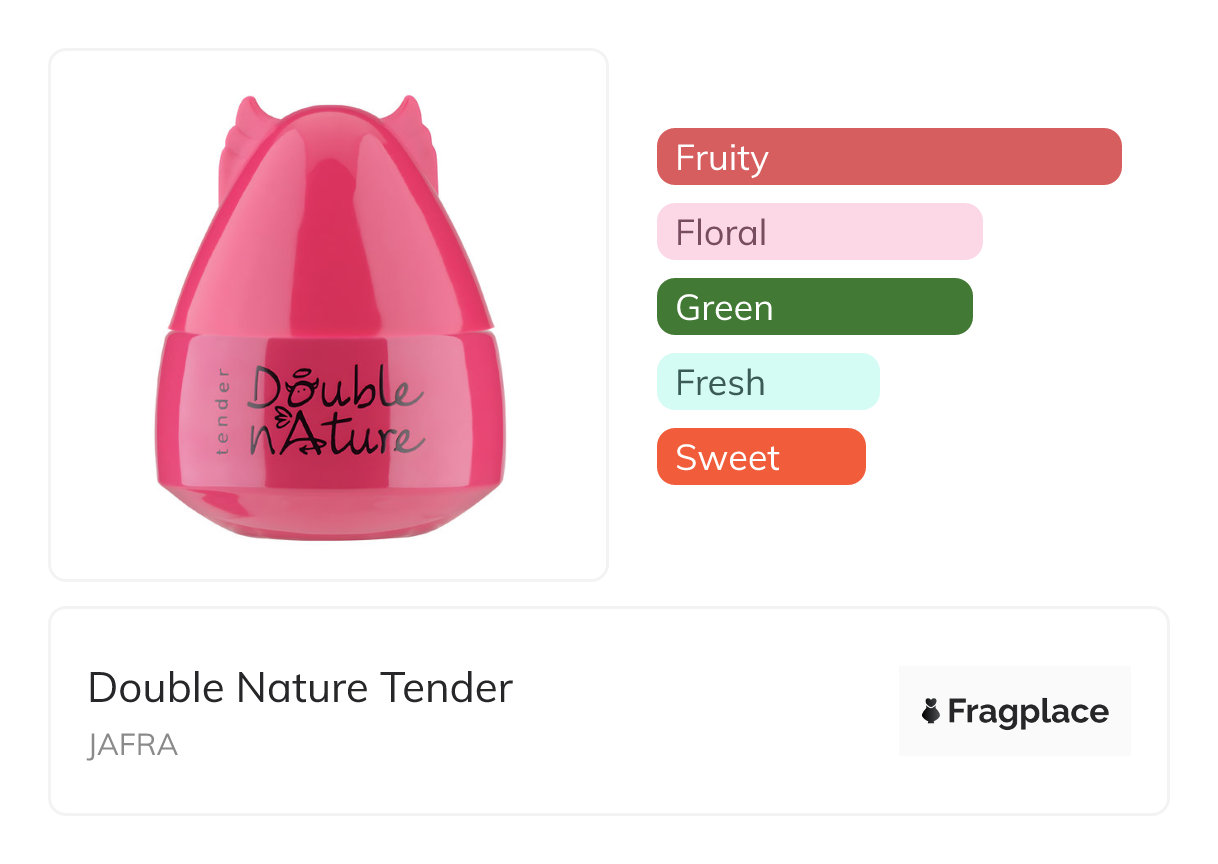This screenshot has height=864, width=1218.
Task: Select the Floral accord bar
Action: click(819, 232)
